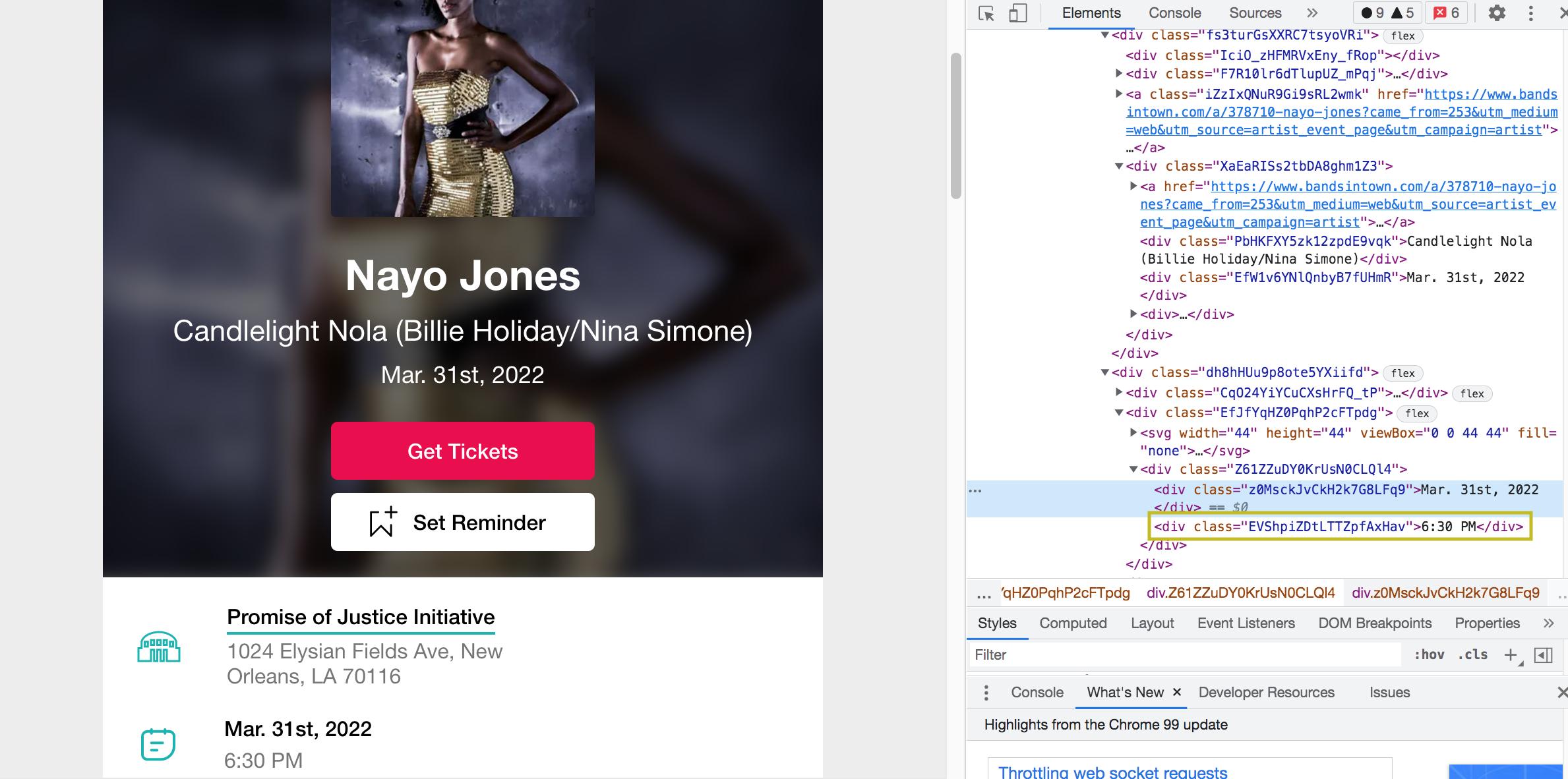Screen dimensions: 1568x779
Task: Click the flex badge on fs3turGsXXRC7tsyoVRi
Action: (x=1402, y=36)
